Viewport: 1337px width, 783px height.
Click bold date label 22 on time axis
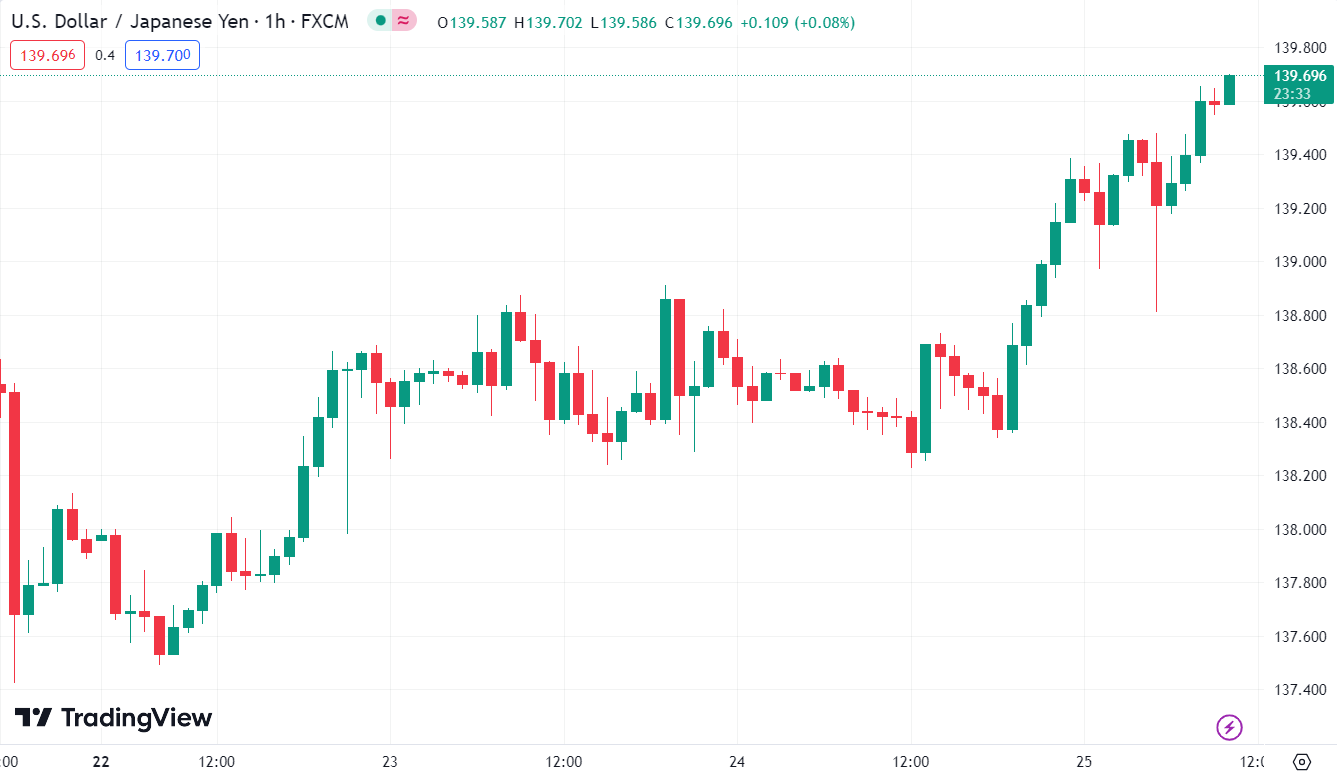point(100,762)
